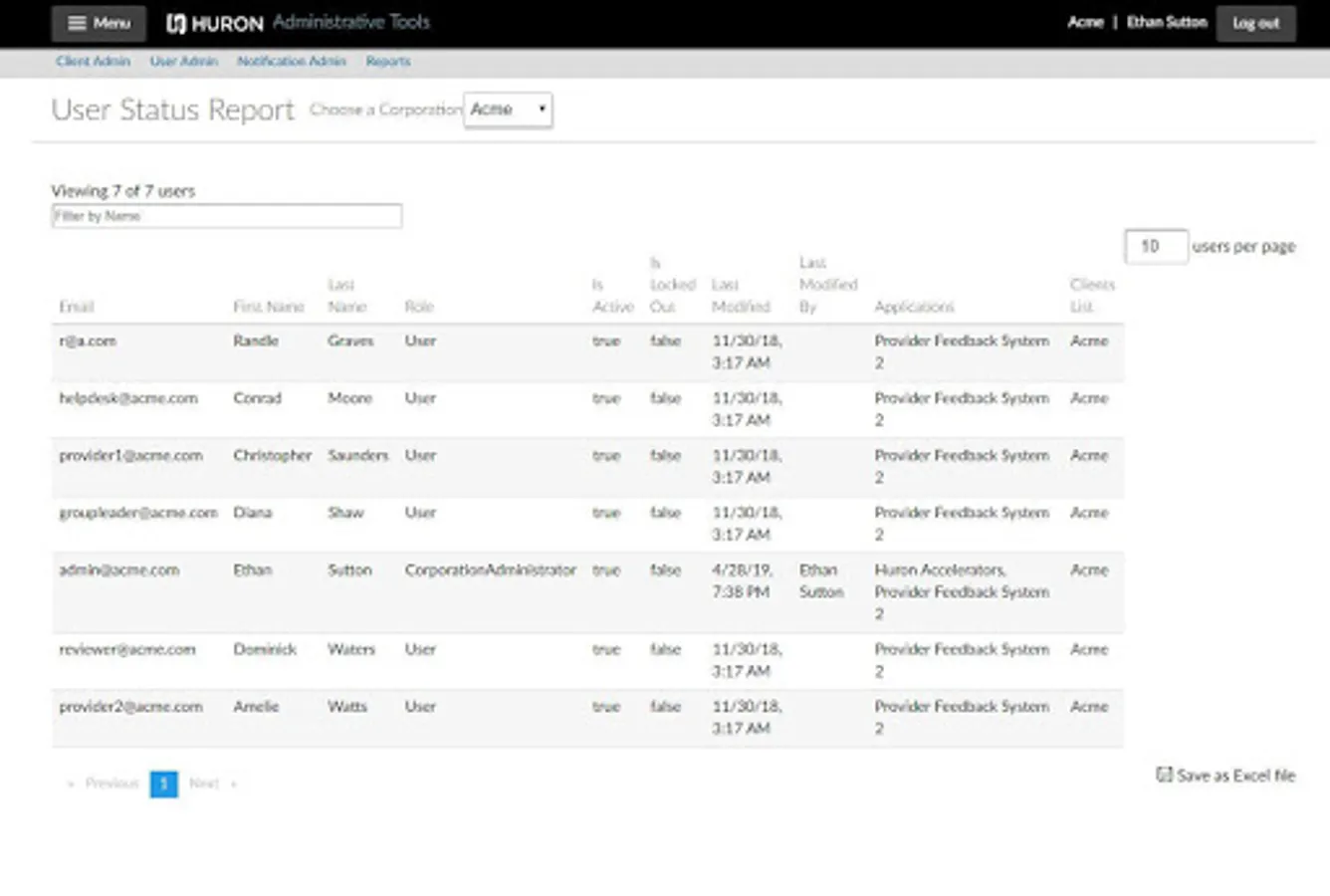Open the Client Admin menu item
Image resolution: width=1330 pixels, height=896 pixels.
coord(93,62)
